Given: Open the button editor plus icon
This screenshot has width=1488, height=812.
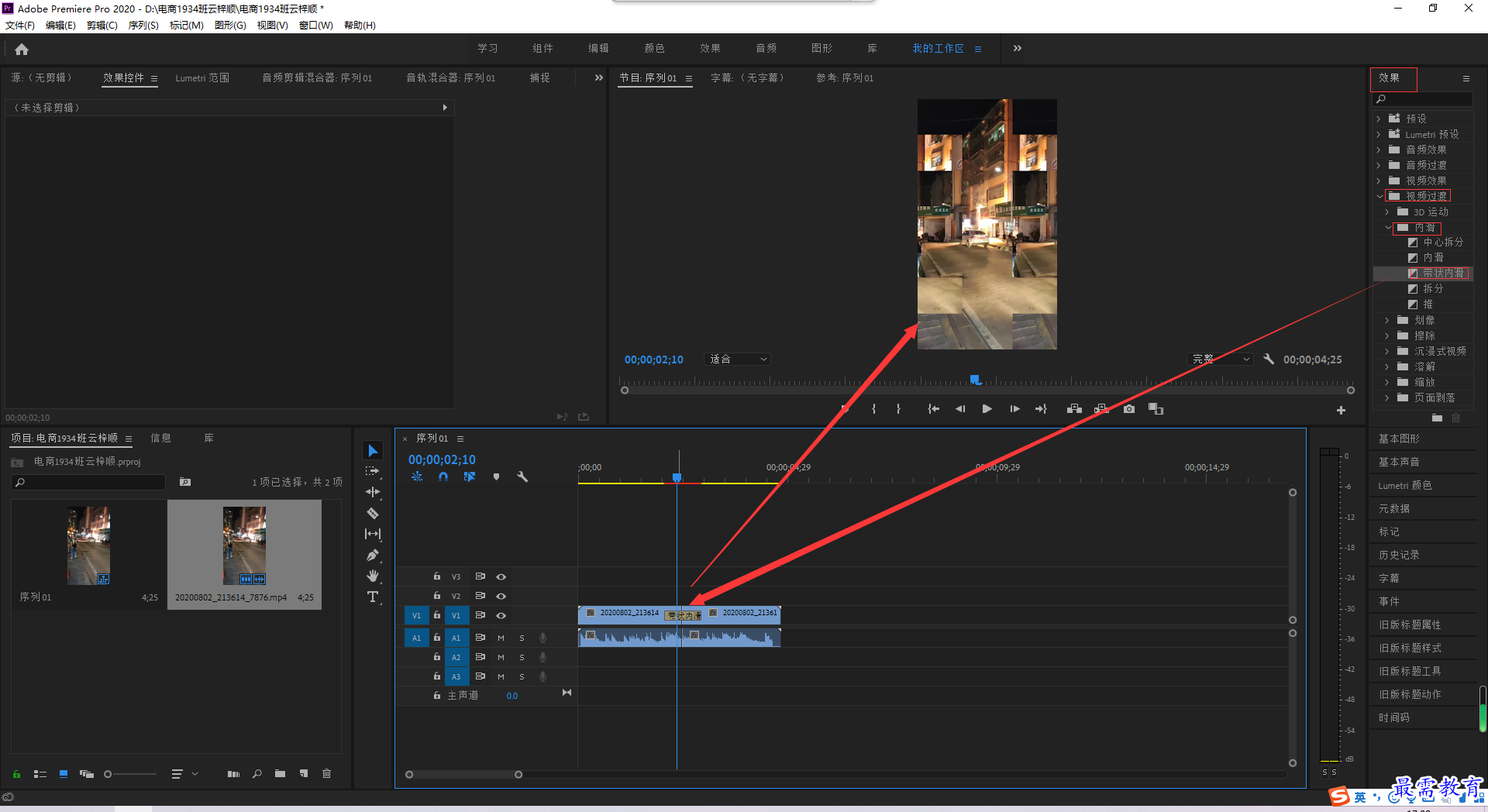Looking at the screenshot, I should 1341,411.
